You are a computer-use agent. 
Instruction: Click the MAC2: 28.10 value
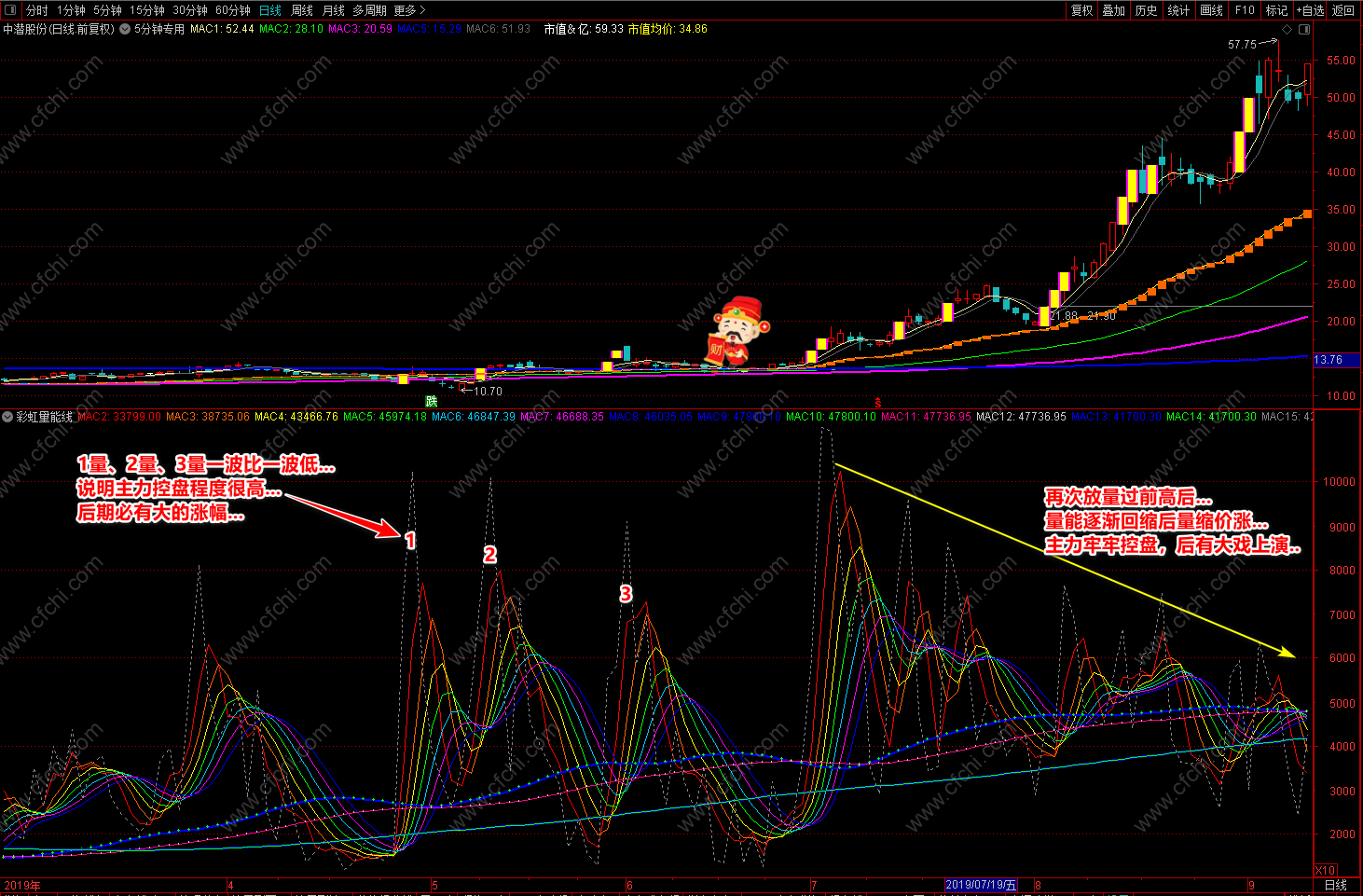(x=291, y=29)
